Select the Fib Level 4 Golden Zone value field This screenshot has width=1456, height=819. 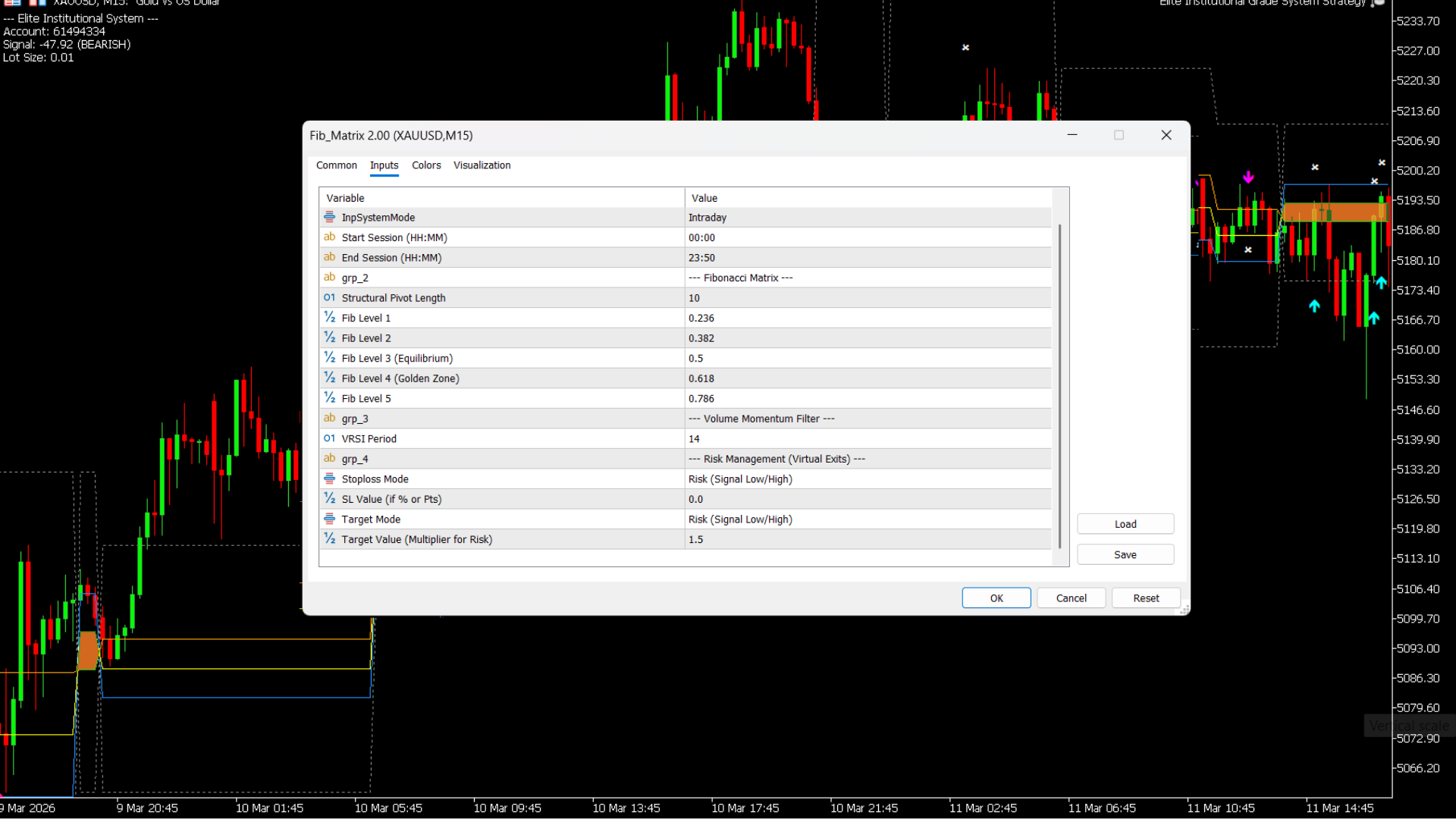pyautogui.click(x=868, y=378)
